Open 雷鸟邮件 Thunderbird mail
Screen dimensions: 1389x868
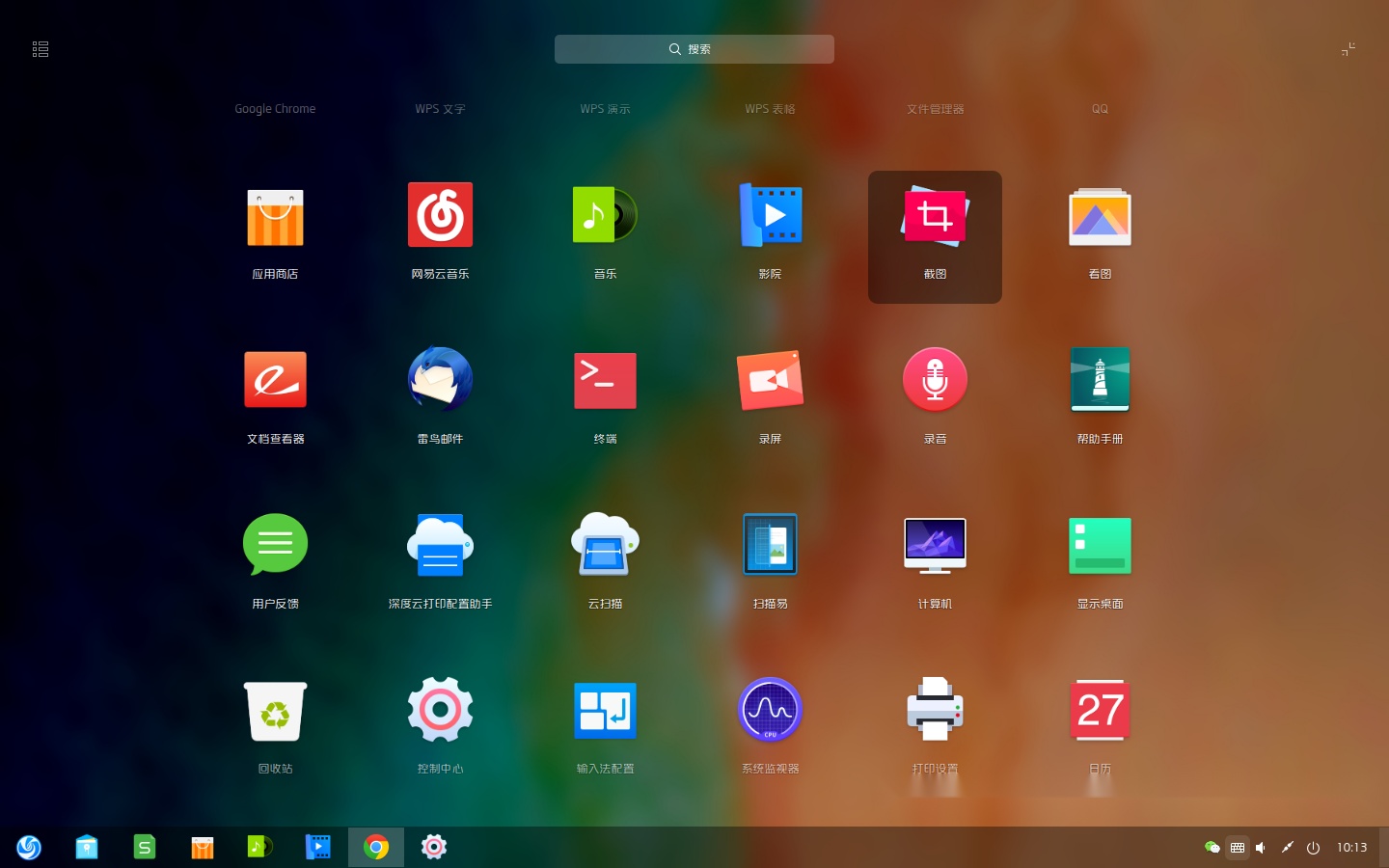pos(440,380)
